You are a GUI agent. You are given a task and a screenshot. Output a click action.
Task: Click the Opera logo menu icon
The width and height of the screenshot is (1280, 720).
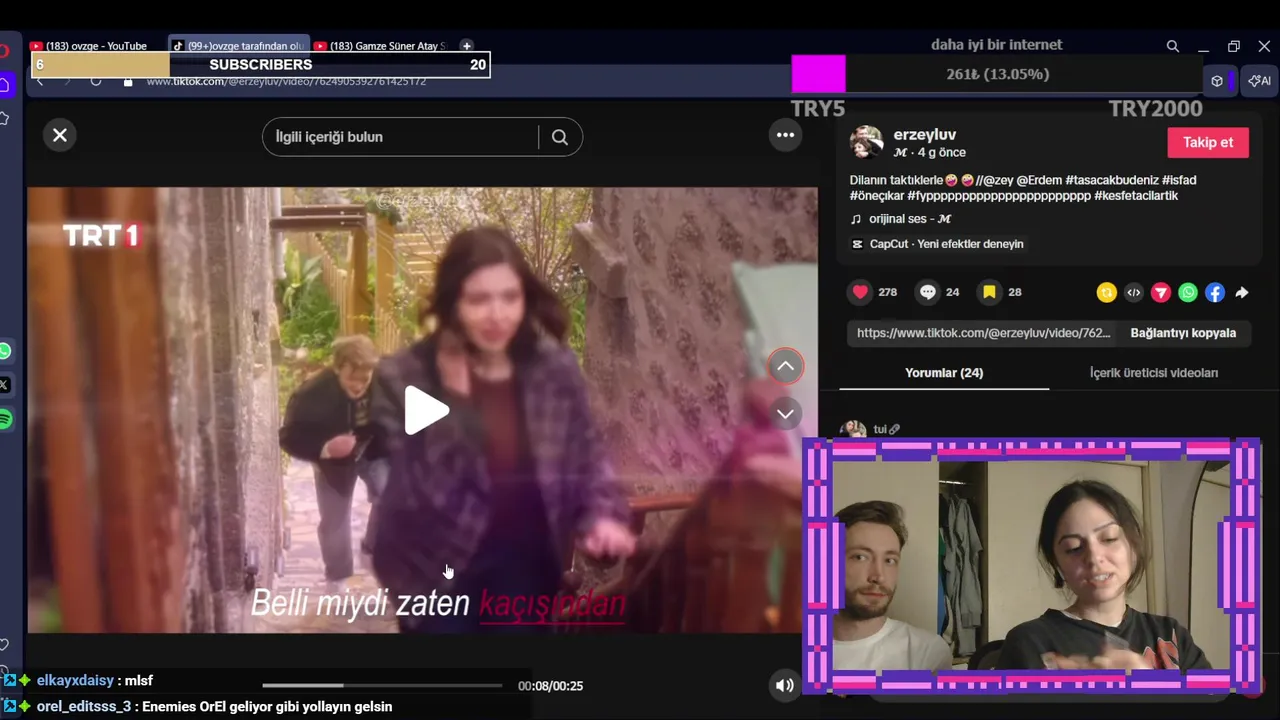click(x=5, y=50)
